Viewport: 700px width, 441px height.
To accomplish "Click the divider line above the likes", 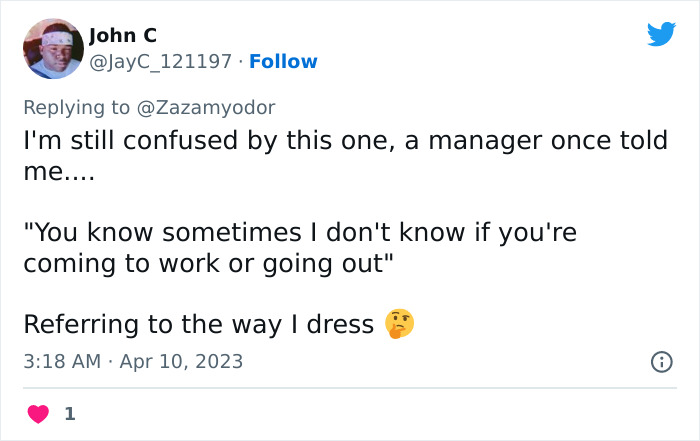I will point(350,388).
